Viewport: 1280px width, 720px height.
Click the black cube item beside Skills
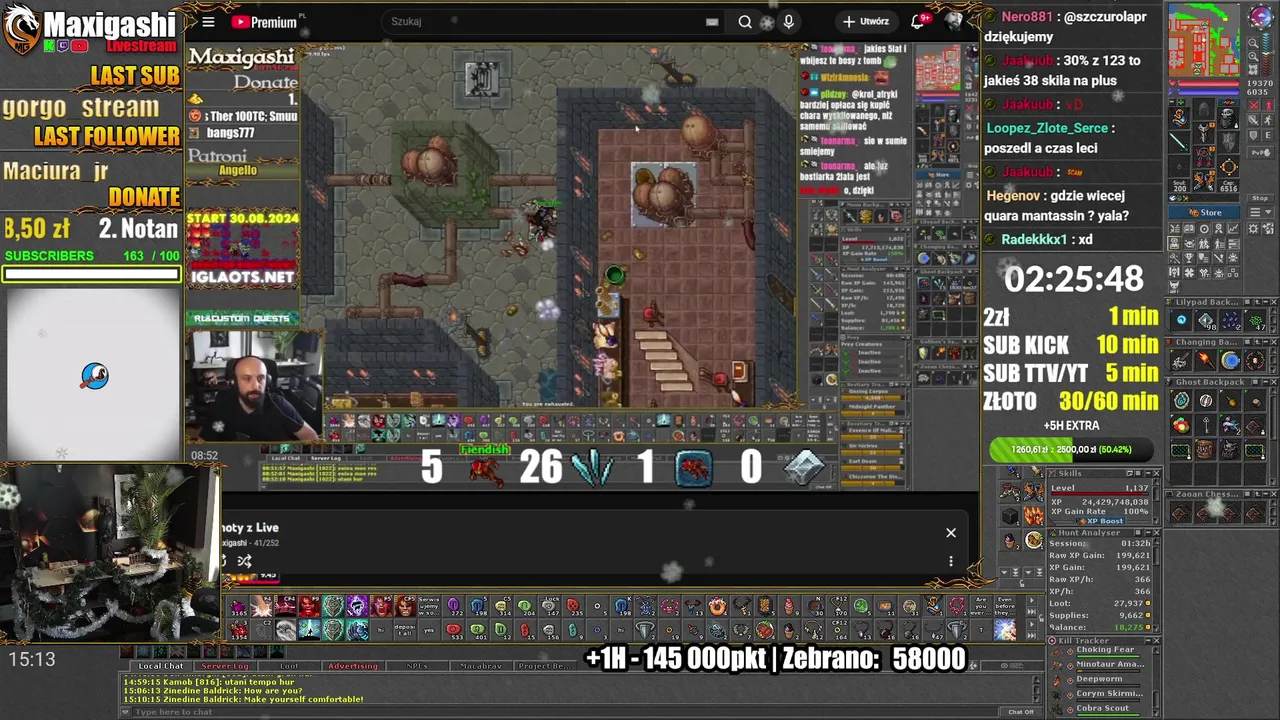(x=1010, y=516)
